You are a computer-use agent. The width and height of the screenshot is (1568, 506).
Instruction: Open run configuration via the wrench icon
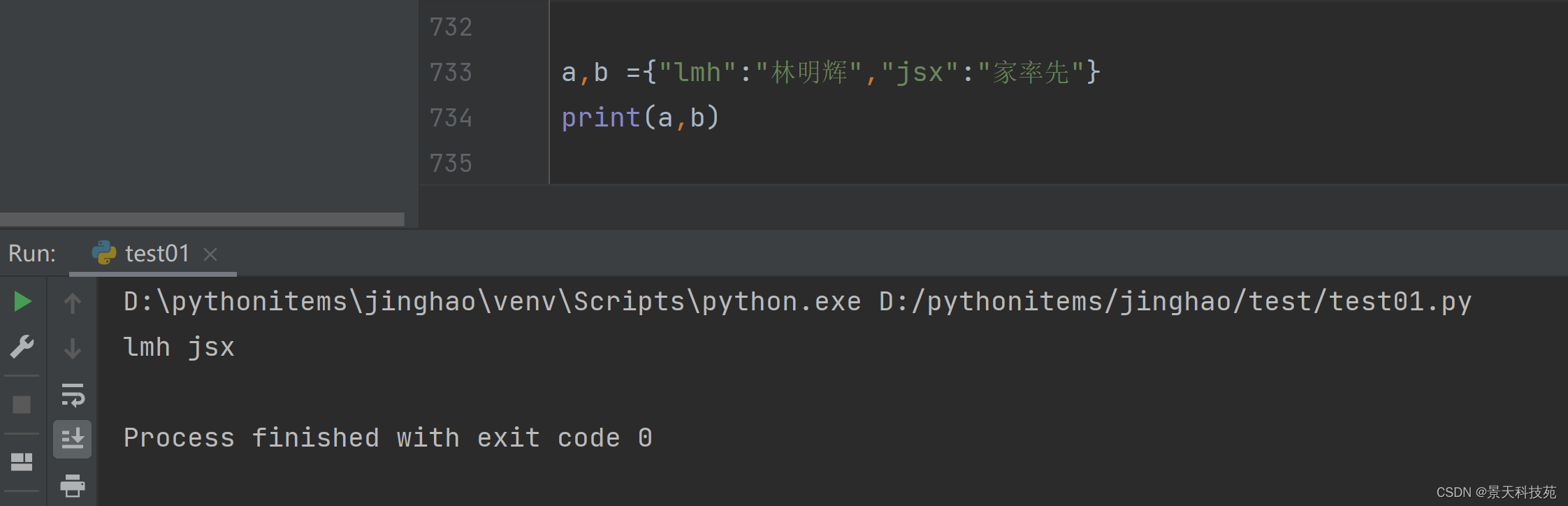click(x=22, y=347)
